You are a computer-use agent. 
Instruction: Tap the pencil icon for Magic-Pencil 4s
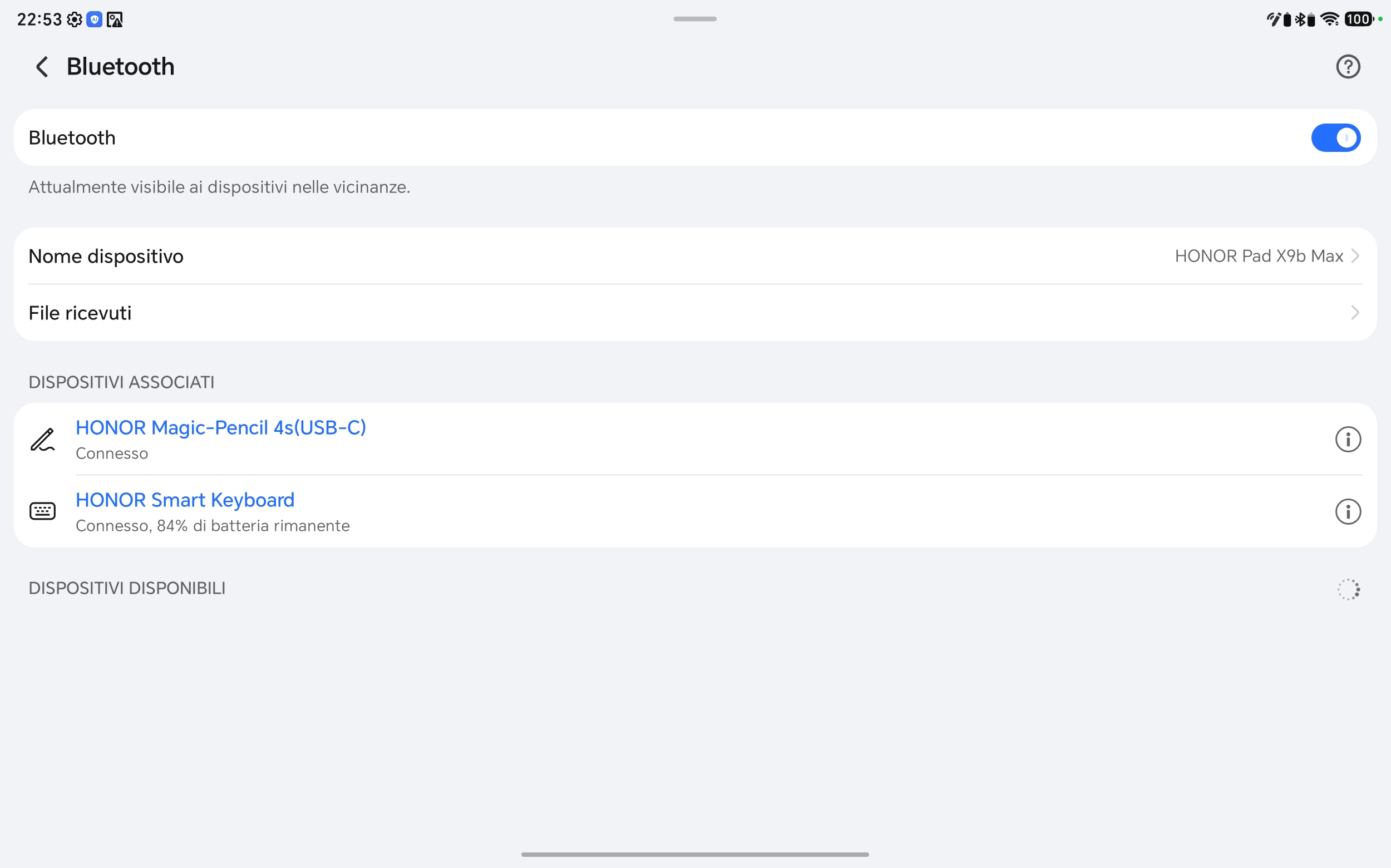[42, 440]
